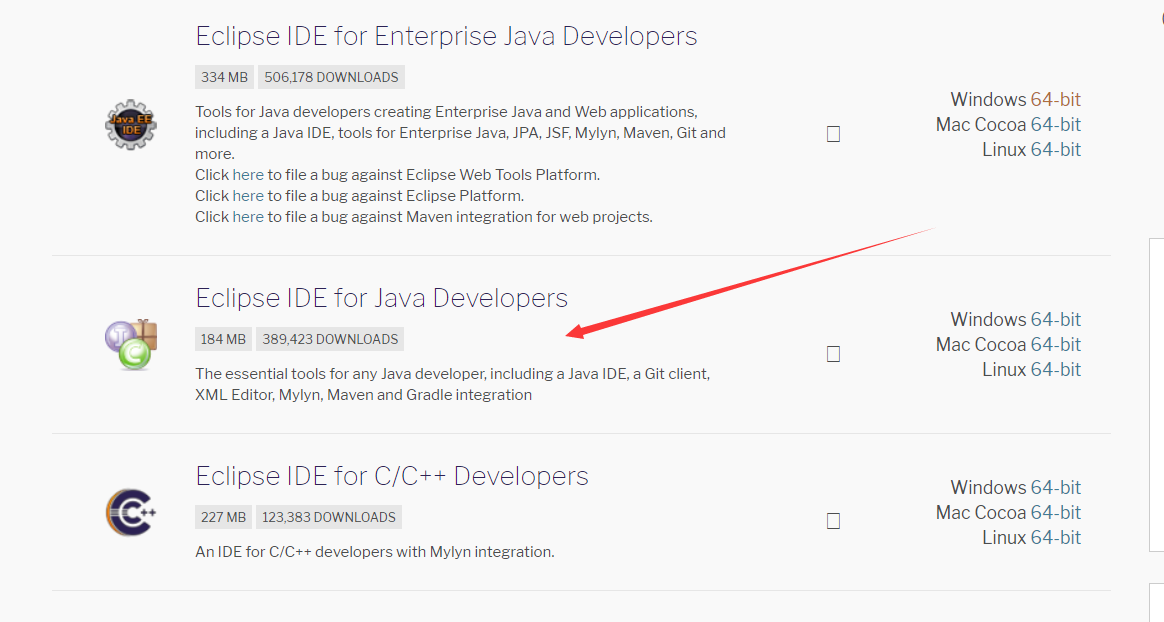Click the 334 MB size badge
The height and width of the screenshot is (622, 1164).
tap(224, 77)
